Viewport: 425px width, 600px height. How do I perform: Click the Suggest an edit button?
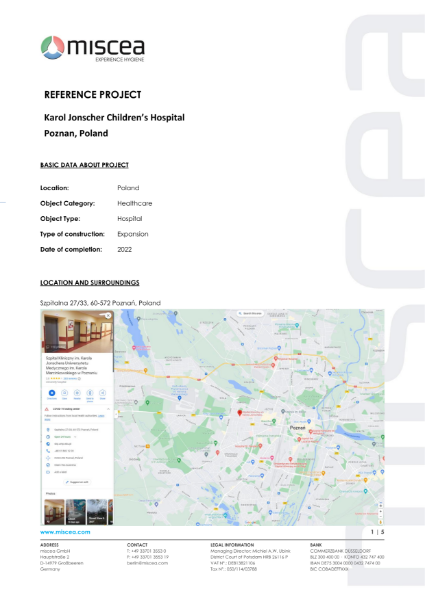point(78,482)
